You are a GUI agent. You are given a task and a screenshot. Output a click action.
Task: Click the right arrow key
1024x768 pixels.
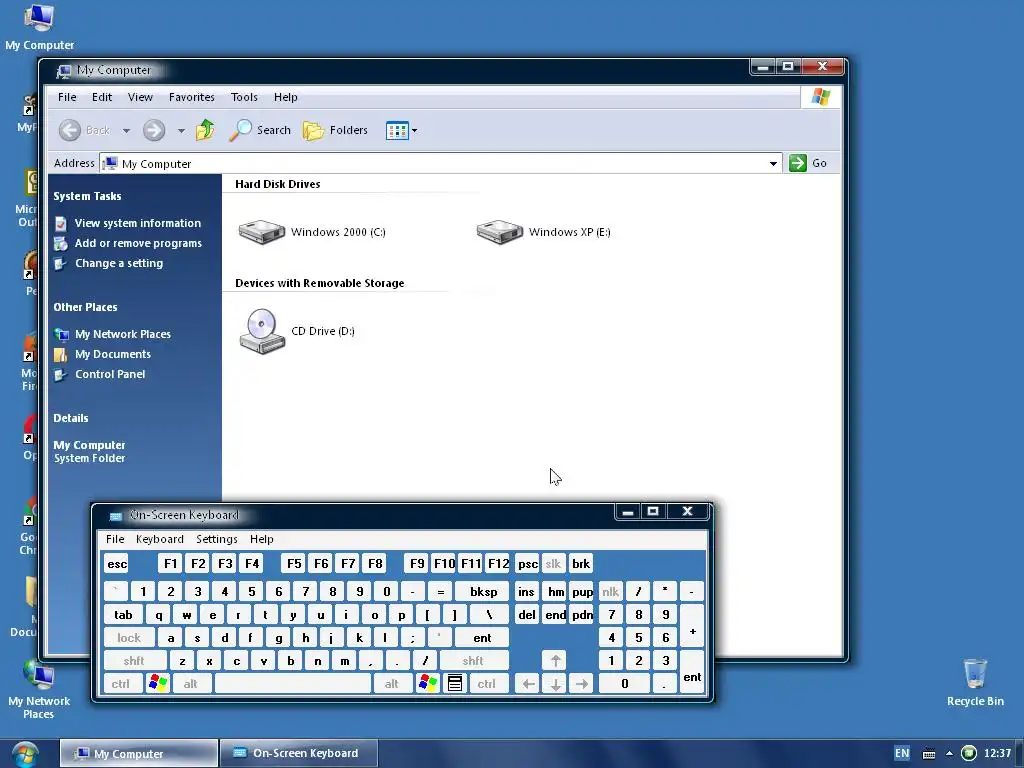tap(582, 684)
